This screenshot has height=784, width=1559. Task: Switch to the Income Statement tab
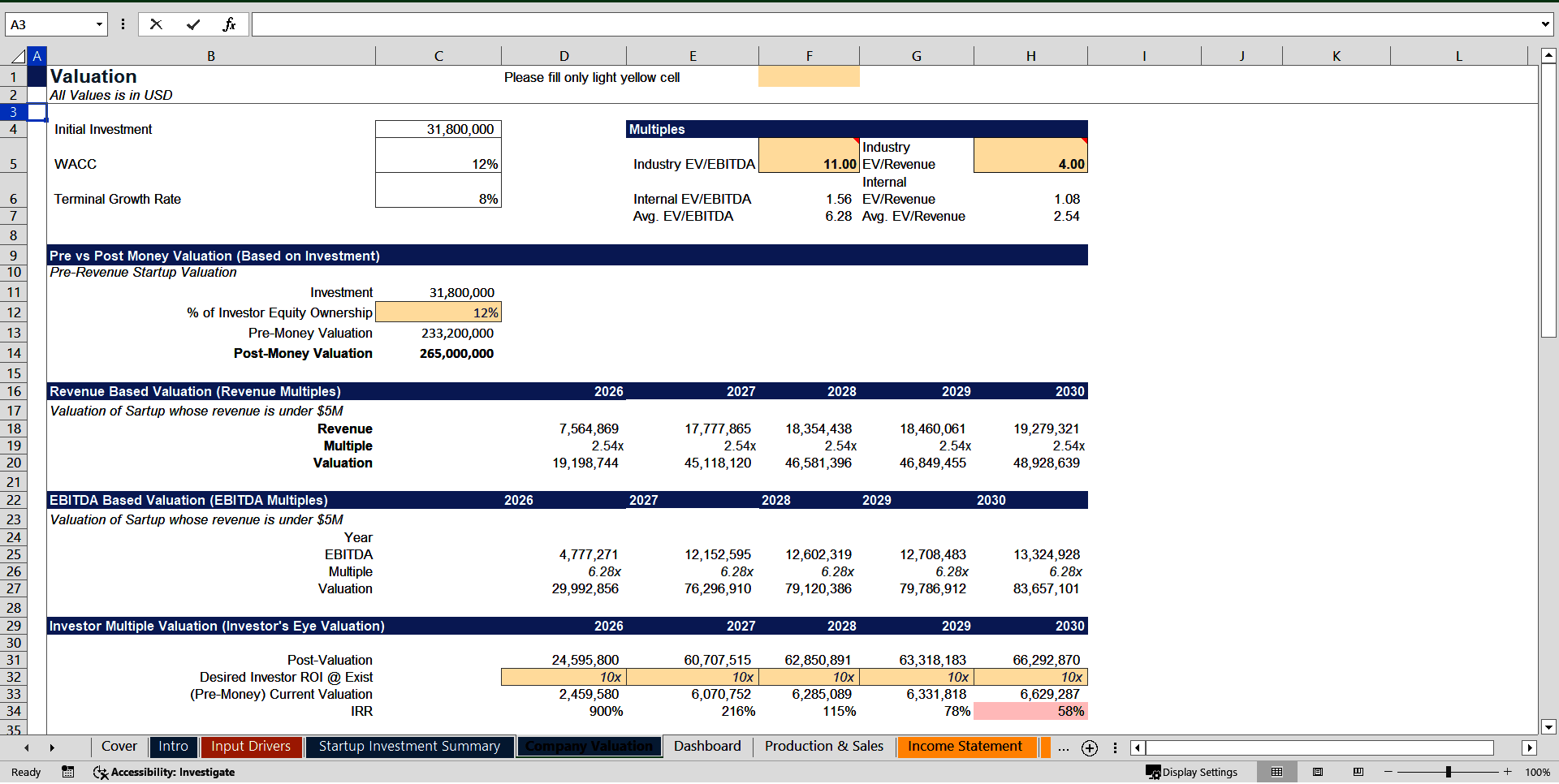click(965, 747)
